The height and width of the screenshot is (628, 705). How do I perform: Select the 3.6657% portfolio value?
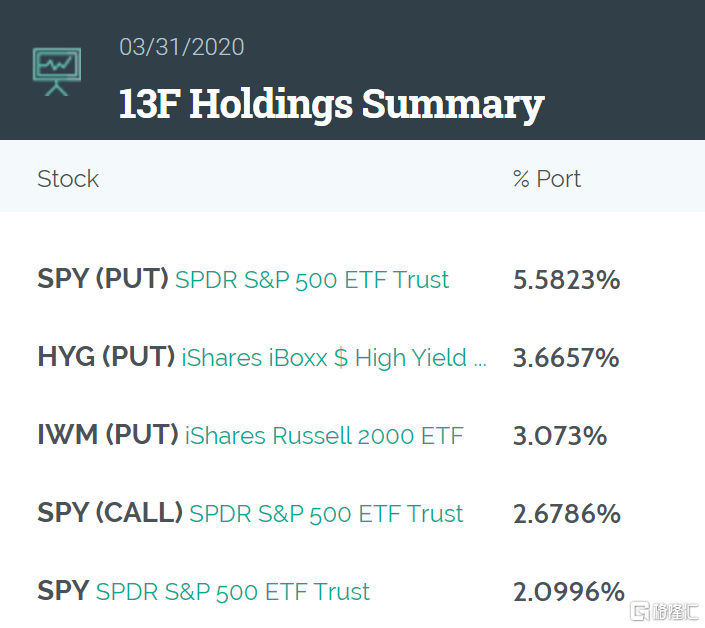(566, 358)
